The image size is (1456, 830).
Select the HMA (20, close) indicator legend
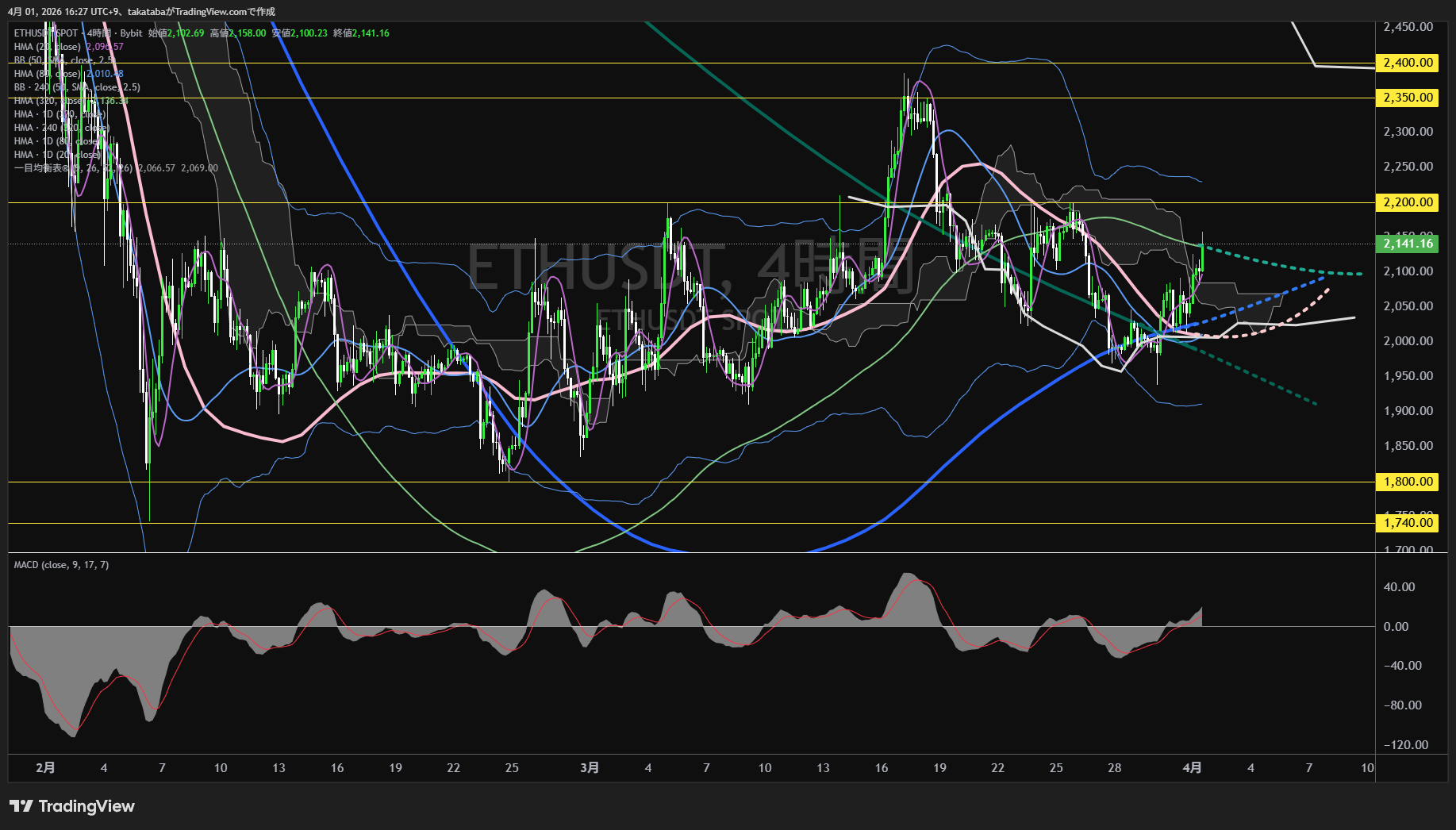click(x=47, y=47)
